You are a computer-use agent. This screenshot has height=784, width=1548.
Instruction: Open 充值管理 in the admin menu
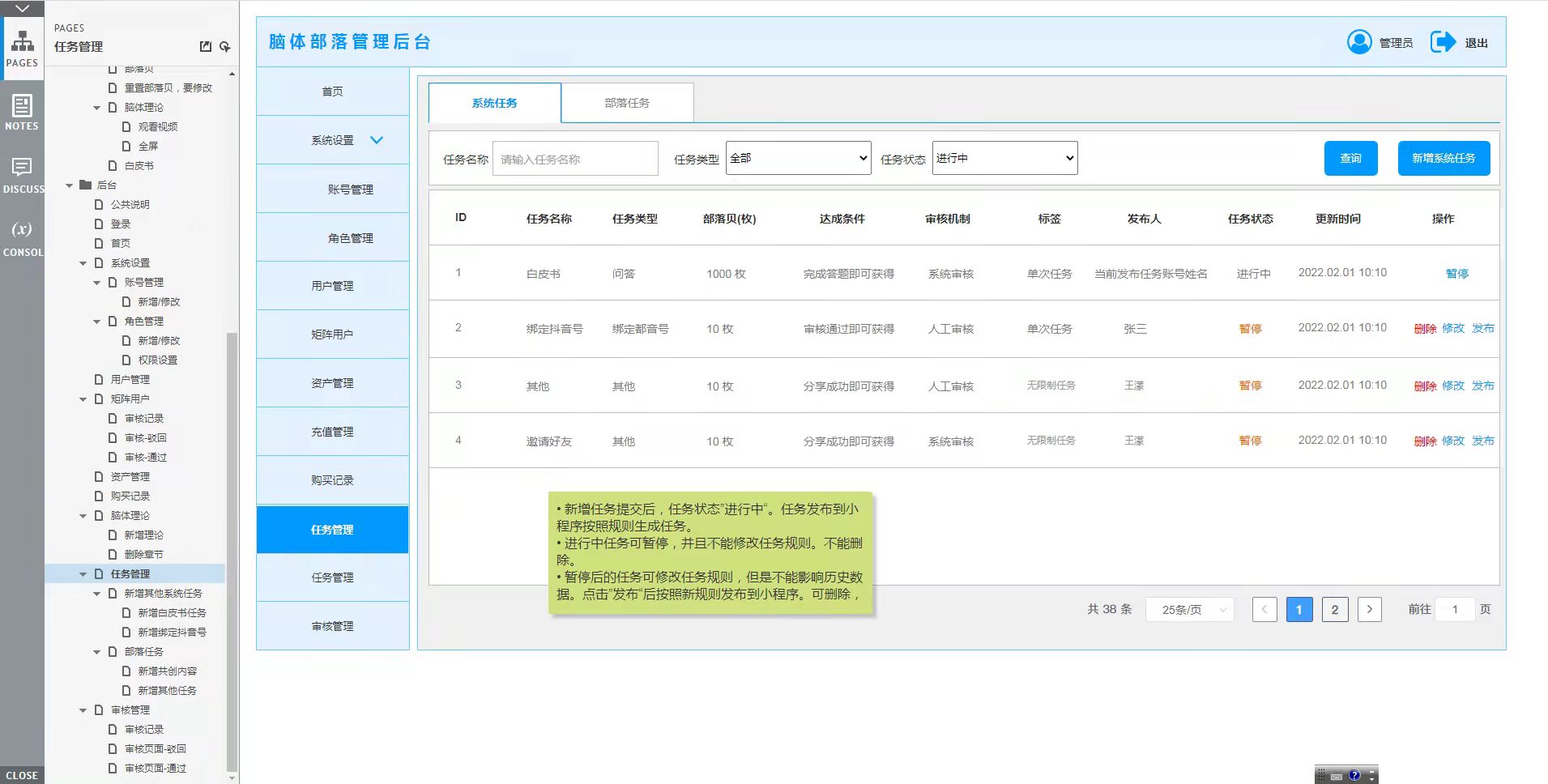pos(332,432)
